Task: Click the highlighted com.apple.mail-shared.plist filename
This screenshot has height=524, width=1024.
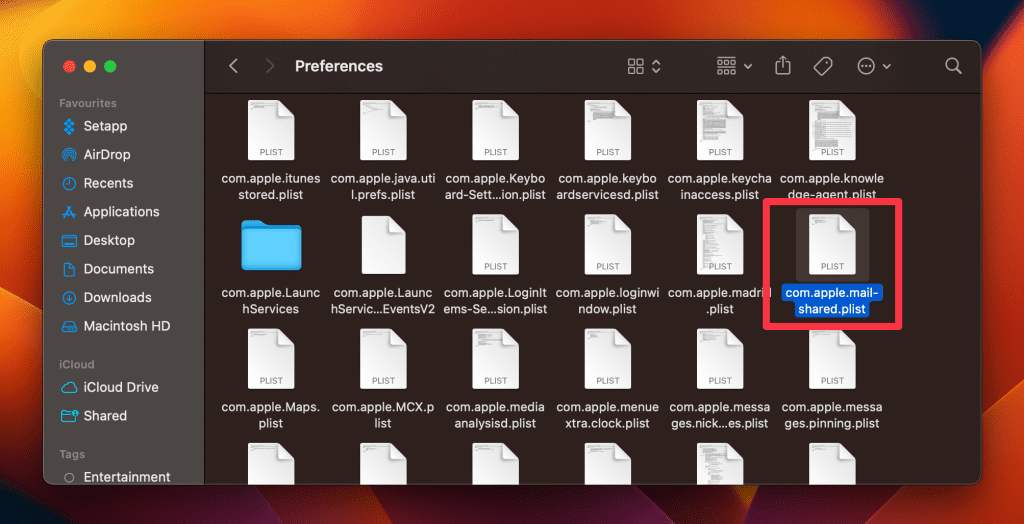Action: click(833, 301)
